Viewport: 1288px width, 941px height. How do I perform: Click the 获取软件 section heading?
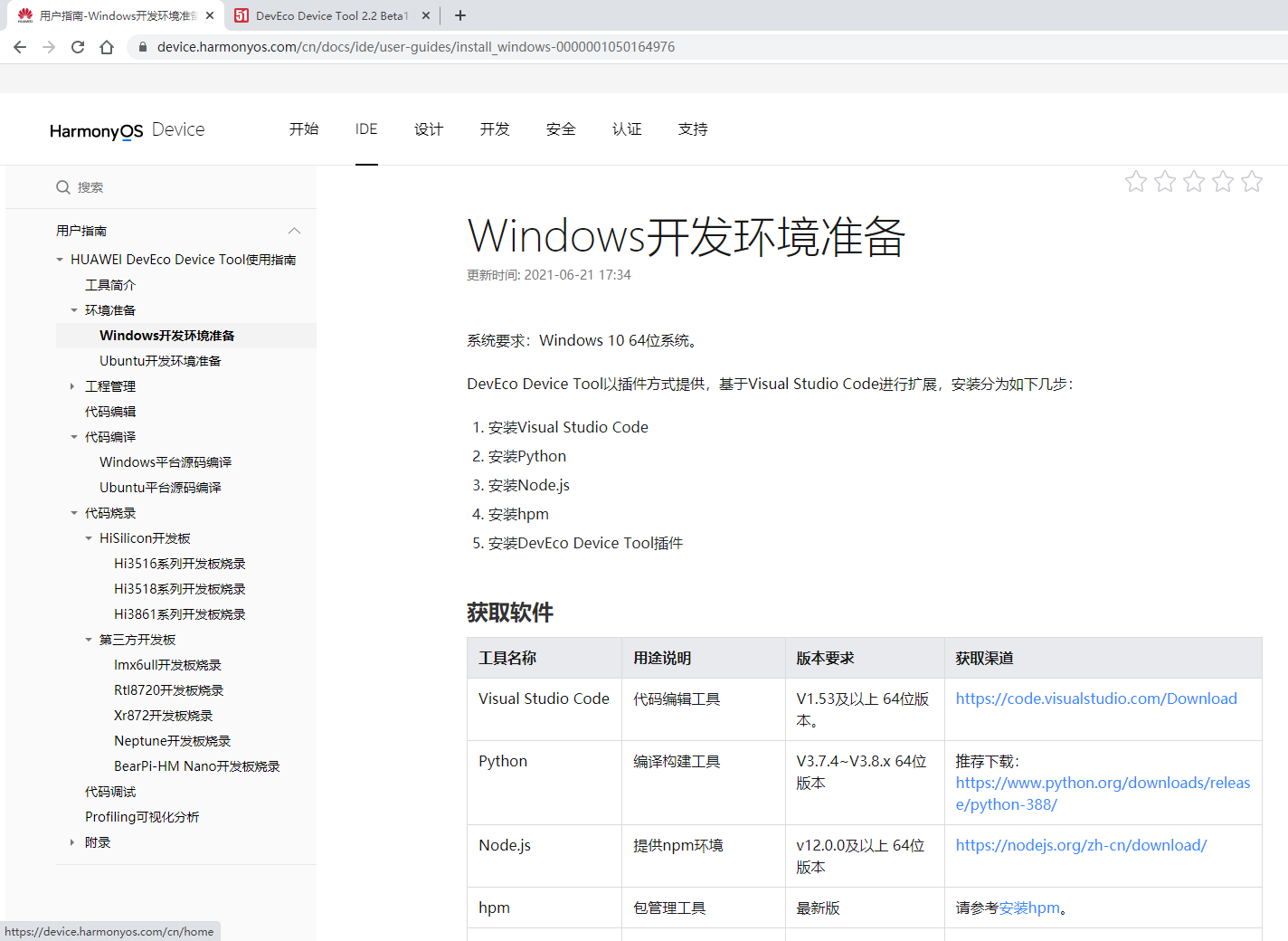coord(510,613)
